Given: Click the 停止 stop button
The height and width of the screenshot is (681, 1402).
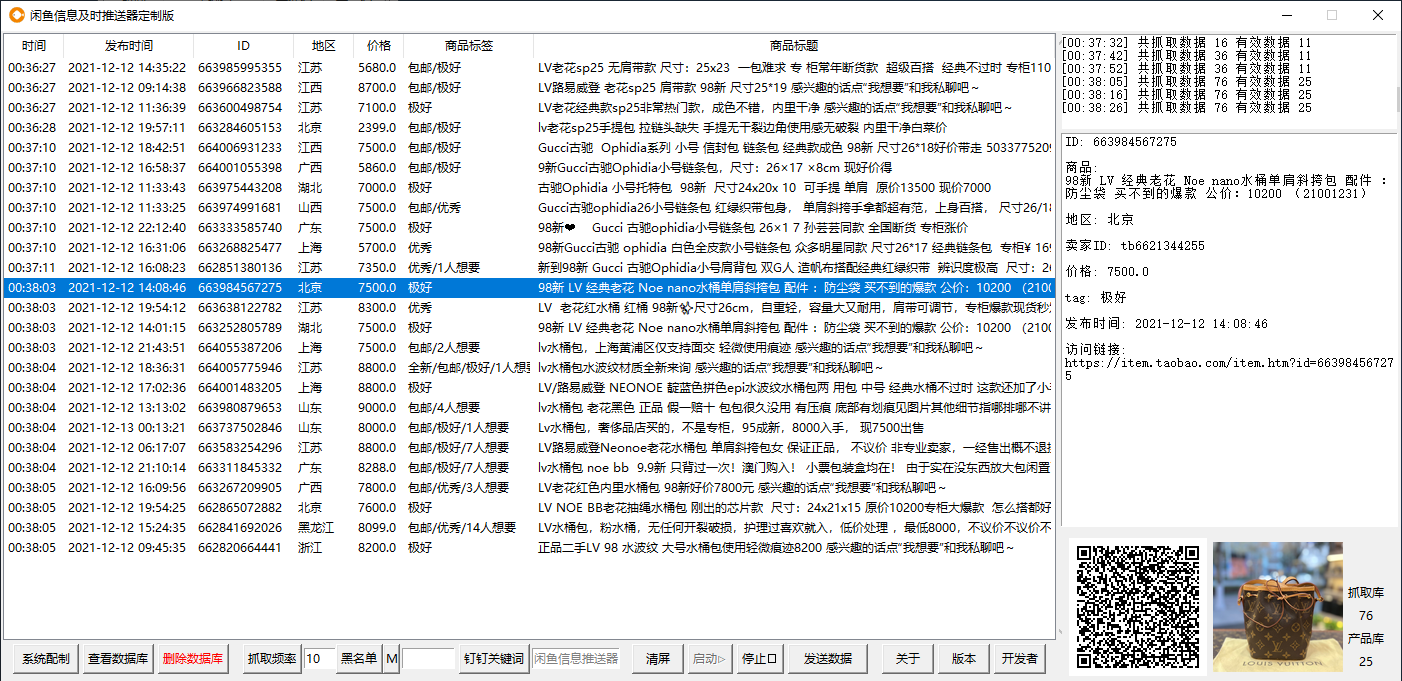Looking at the screenshot, I should point(760,659).
